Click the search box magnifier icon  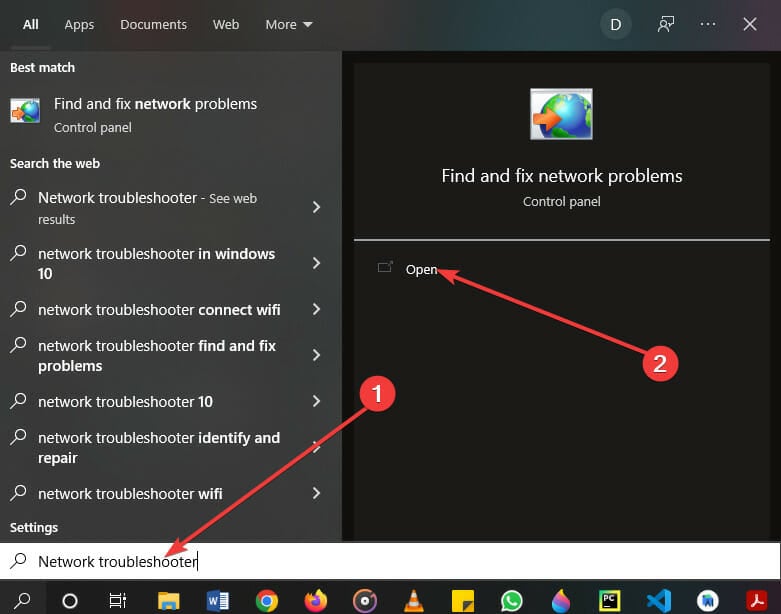click(18, 561)
